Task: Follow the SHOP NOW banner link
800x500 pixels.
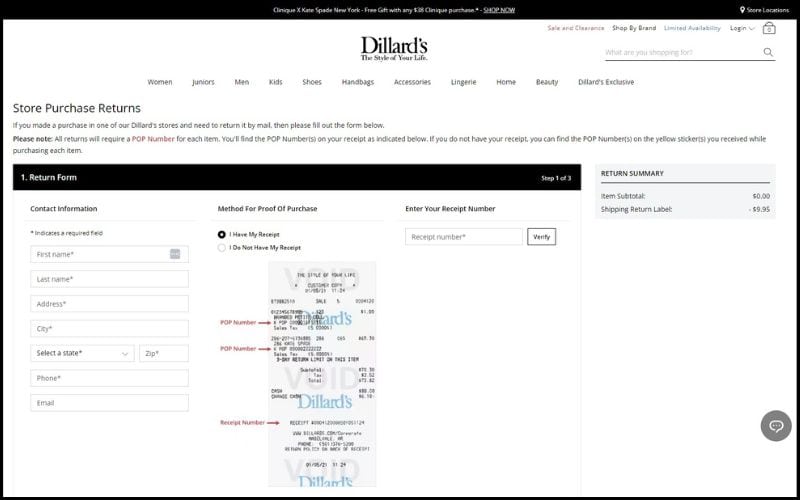Action: [499, 10]
